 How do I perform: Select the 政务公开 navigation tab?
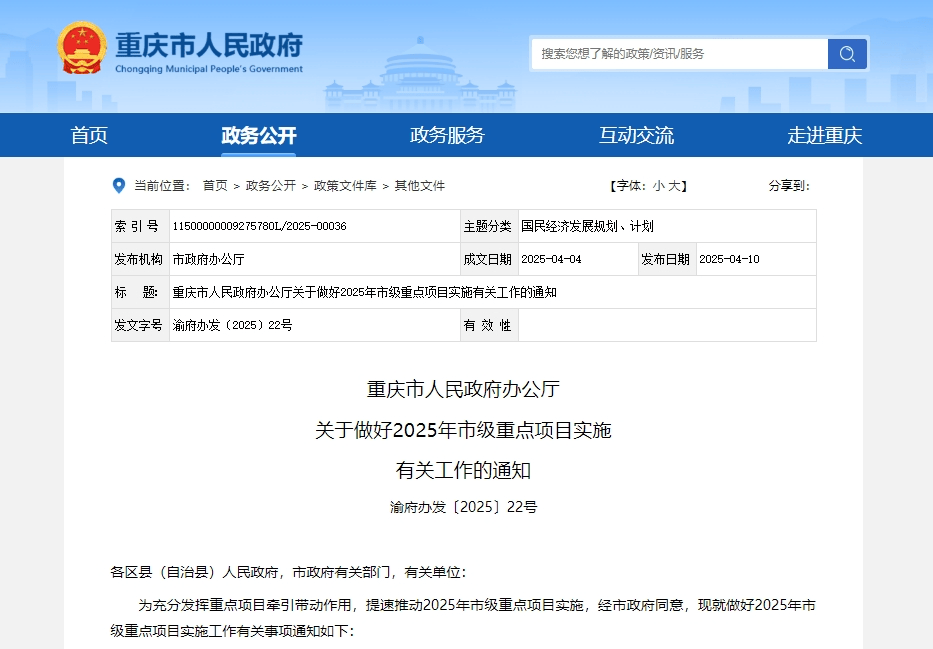coord(259,135)
